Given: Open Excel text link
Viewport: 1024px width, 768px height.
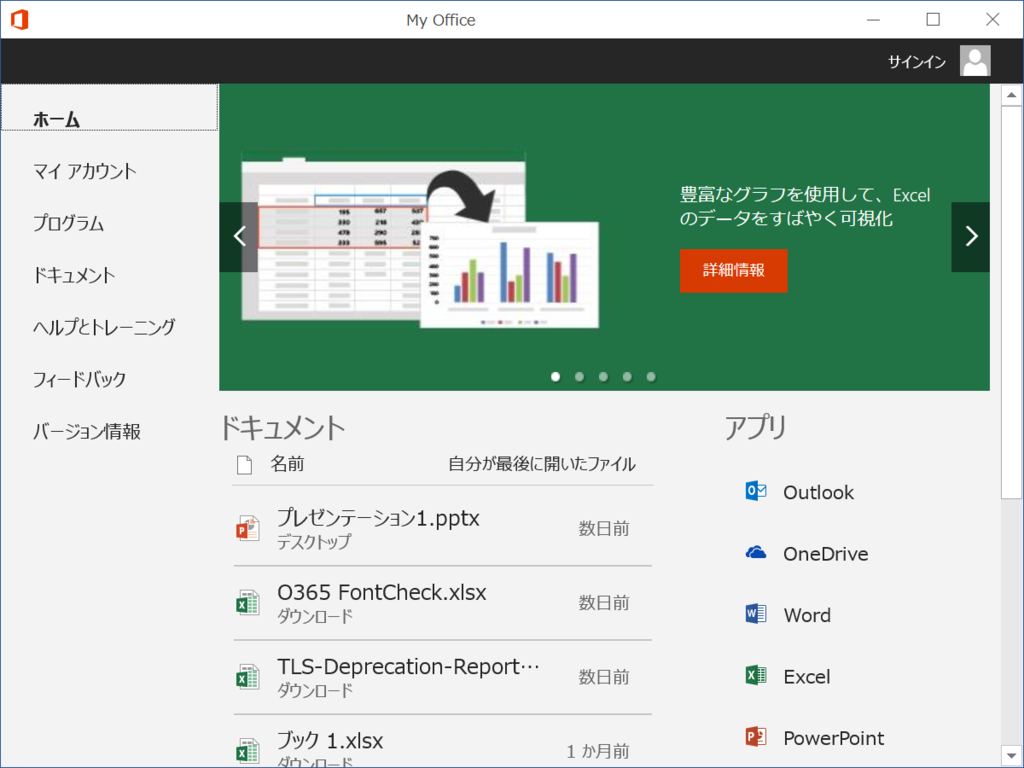Looking at the screenshot, I should point(807,677).
